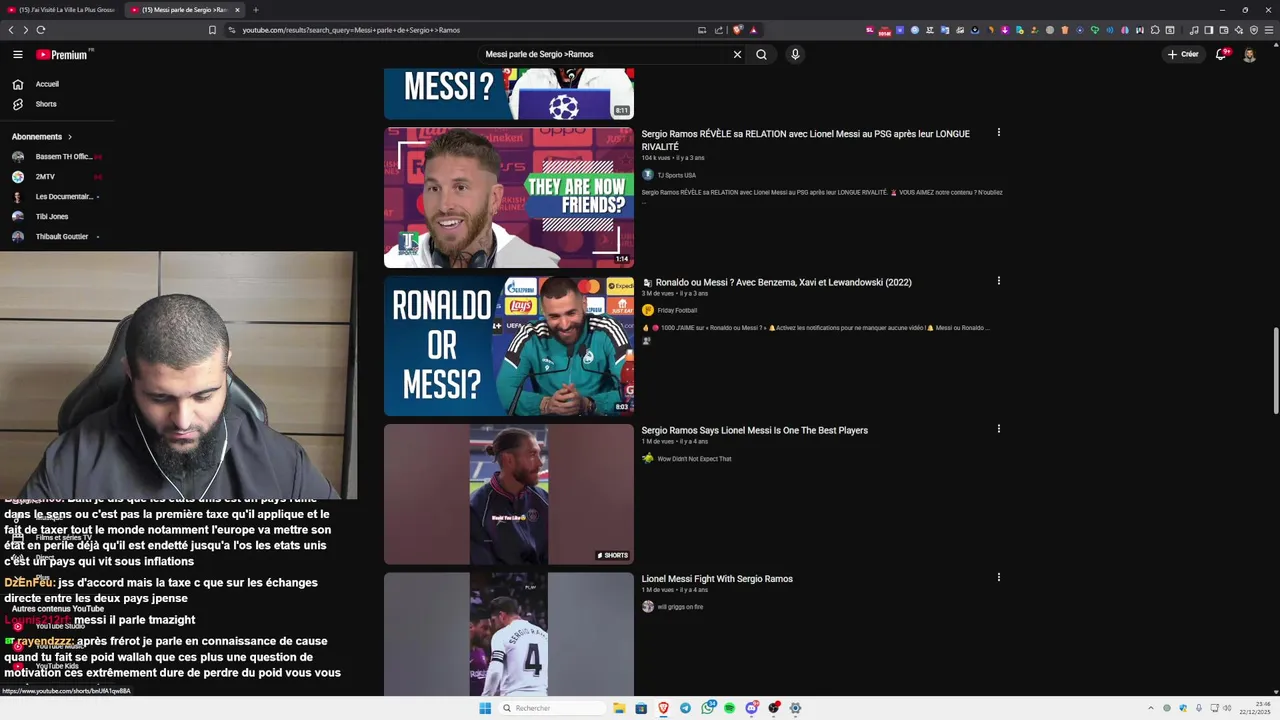Screen dimensions: 1280x720
Task: Open the title Sergio Ramos Says Lionel Messi
Action: (x=754, y=430)
